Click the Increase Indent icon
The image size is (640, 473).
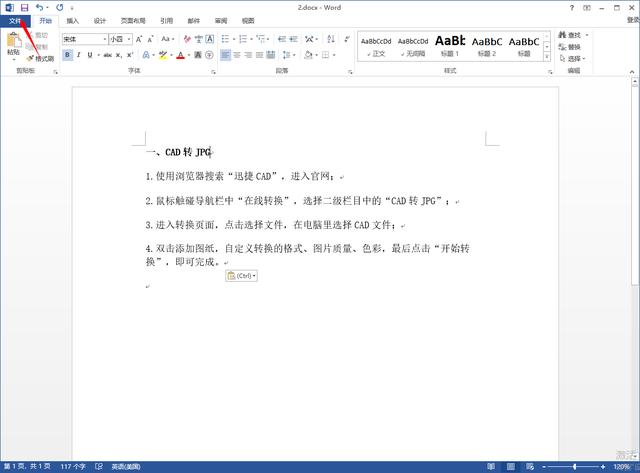coord(293,39)
